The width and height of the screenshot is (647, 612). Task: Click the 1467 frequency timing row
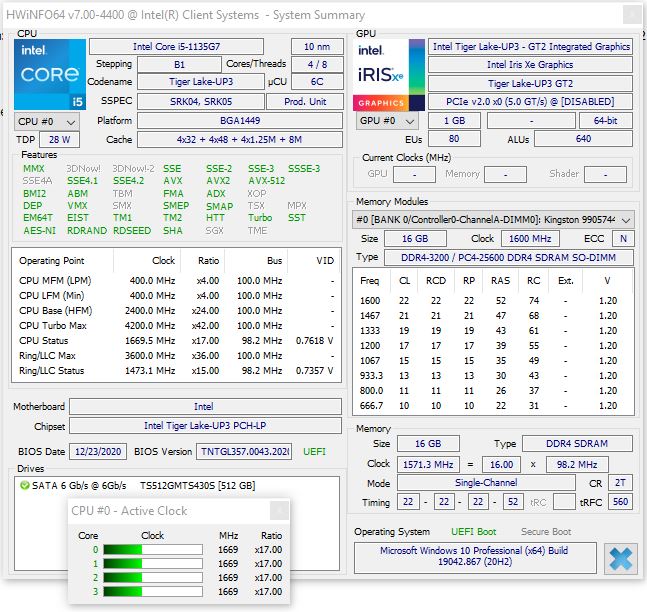point(493,316)
